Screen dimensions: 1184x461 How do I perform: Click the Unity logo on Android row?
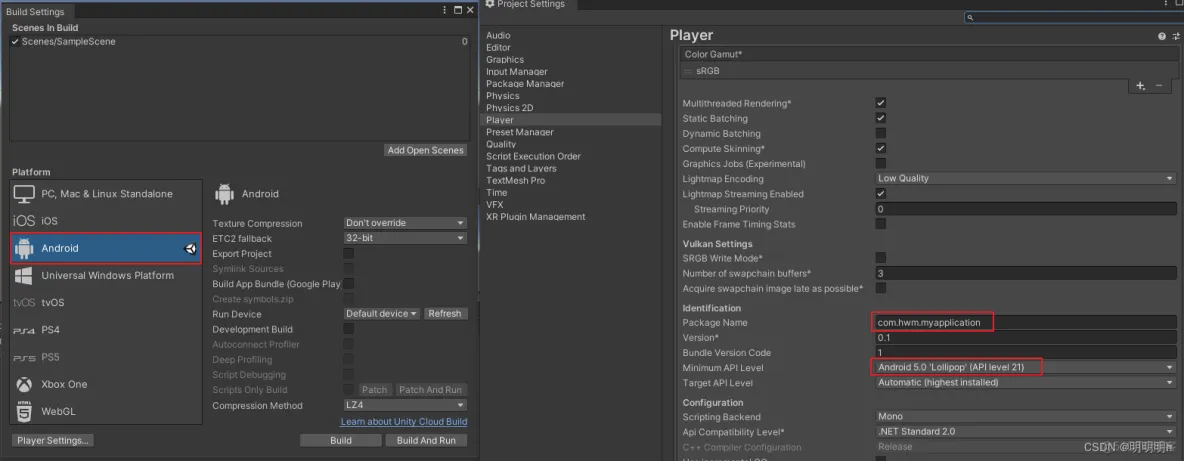pos(190,248)
